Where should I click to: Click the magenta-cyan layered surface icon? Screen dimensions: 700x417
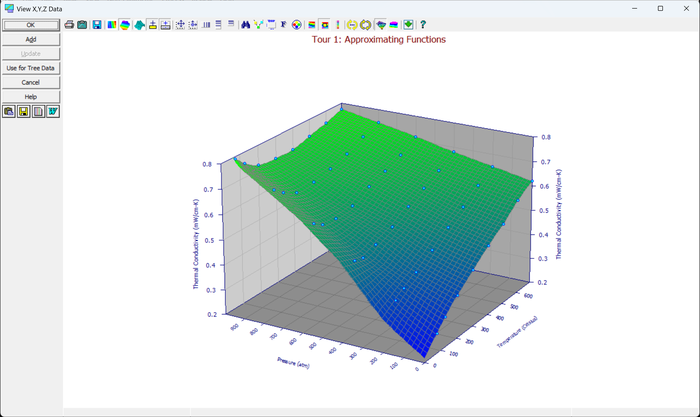[x=394, y=25]
